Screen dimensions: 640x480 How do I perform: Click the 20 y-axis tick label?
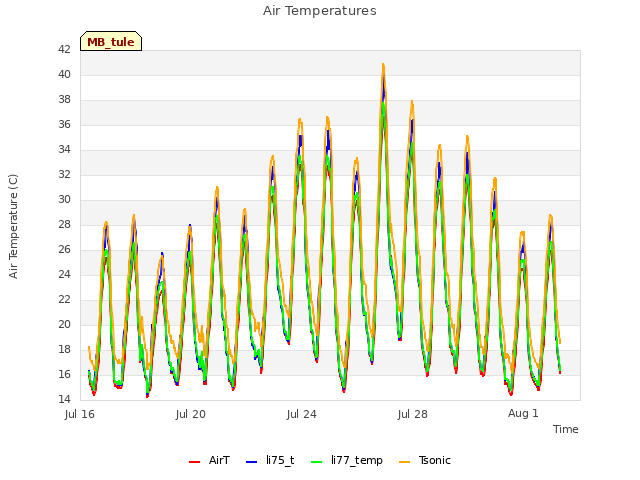click(64, 324)
